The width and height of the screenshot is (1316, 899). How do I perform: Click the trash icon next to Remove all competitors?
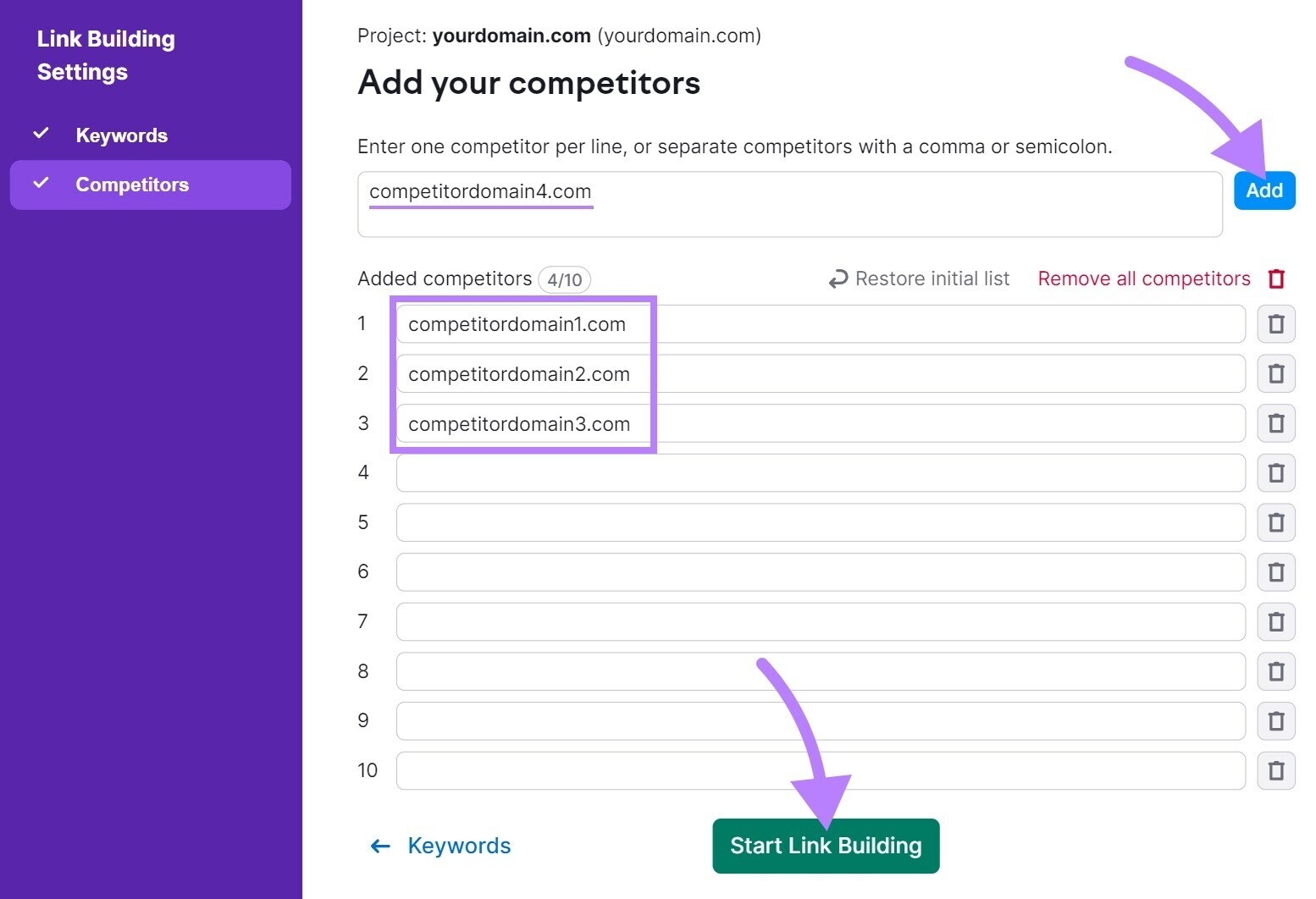1276,278
